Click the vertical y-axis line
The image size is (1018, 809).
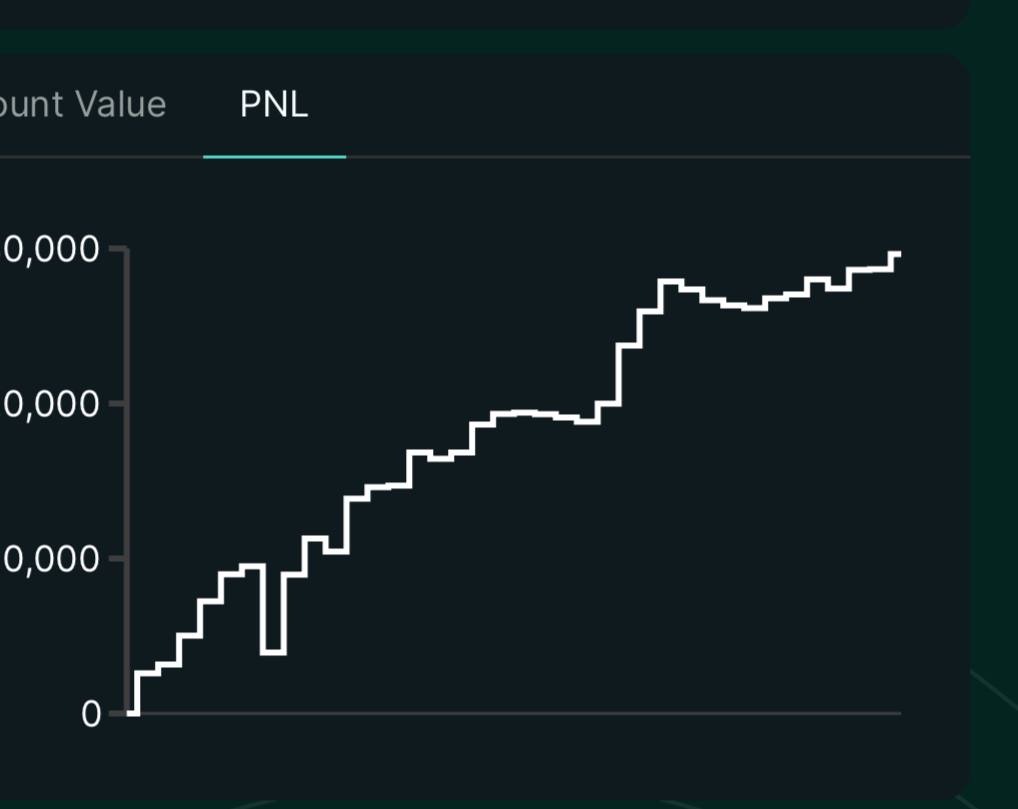point(127,480)
